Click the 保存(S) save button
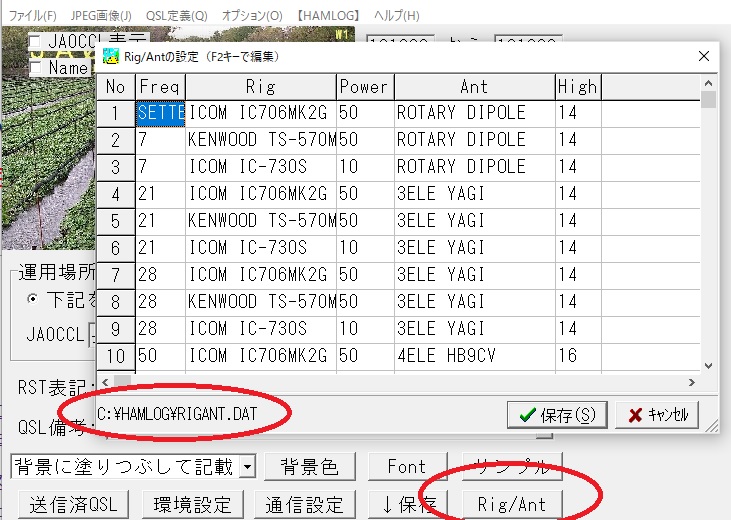The width and height of the screenshot is (731, 520). click(x=557, y=414)
